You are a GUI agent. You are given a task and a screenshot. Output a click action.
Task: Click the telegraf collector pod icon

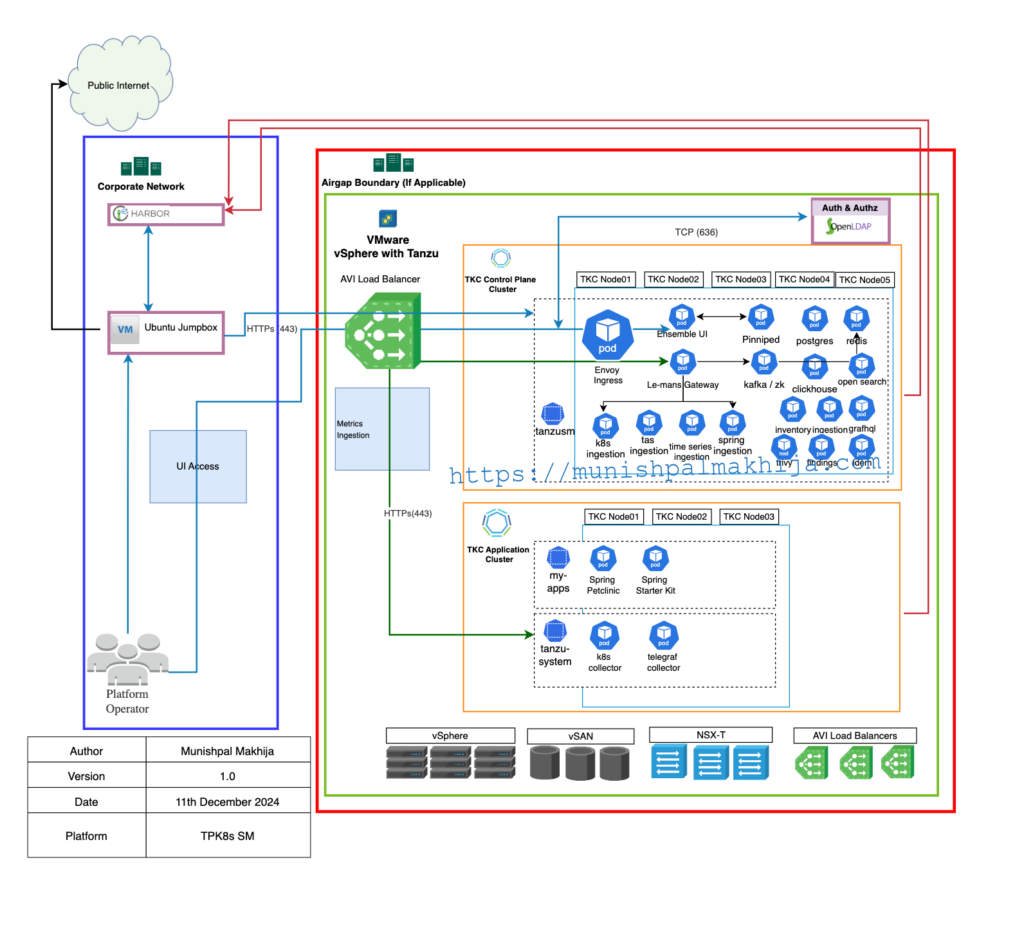click(x=664, y=635)
